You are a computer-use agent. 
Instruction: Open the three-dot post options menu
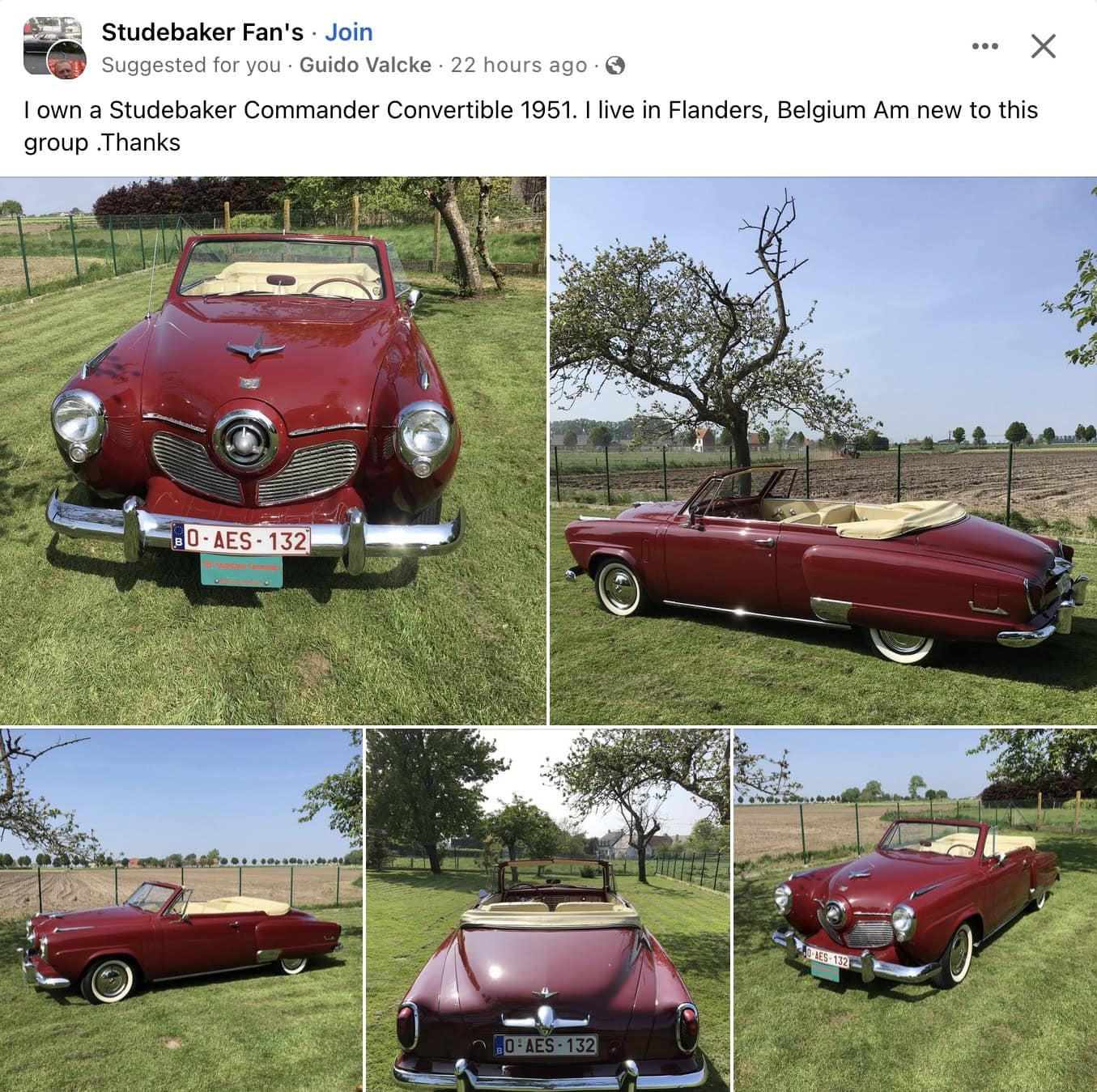(984, 46)
